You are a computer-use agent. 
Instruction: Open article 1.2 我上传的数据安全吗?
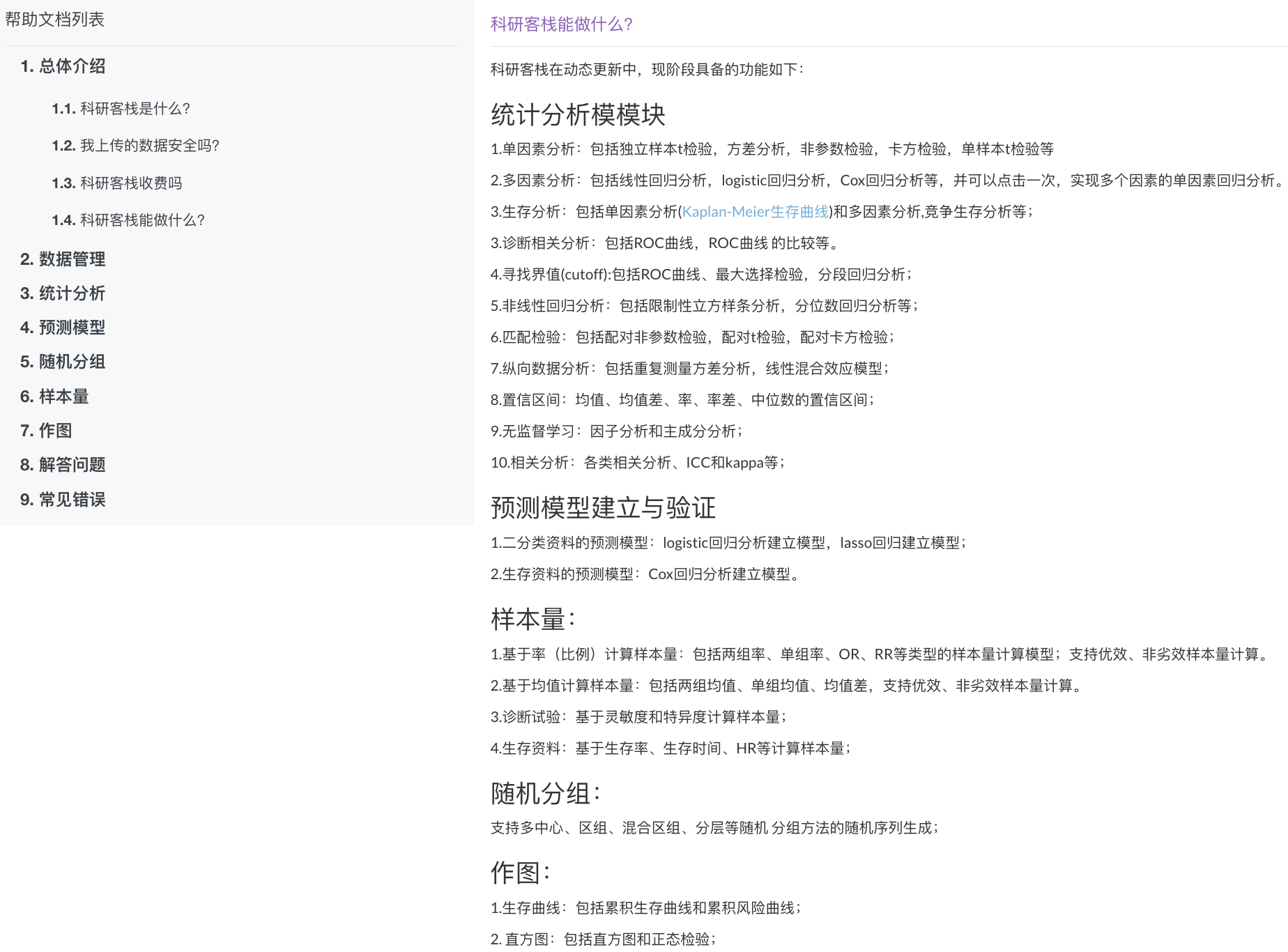(136, 146)
